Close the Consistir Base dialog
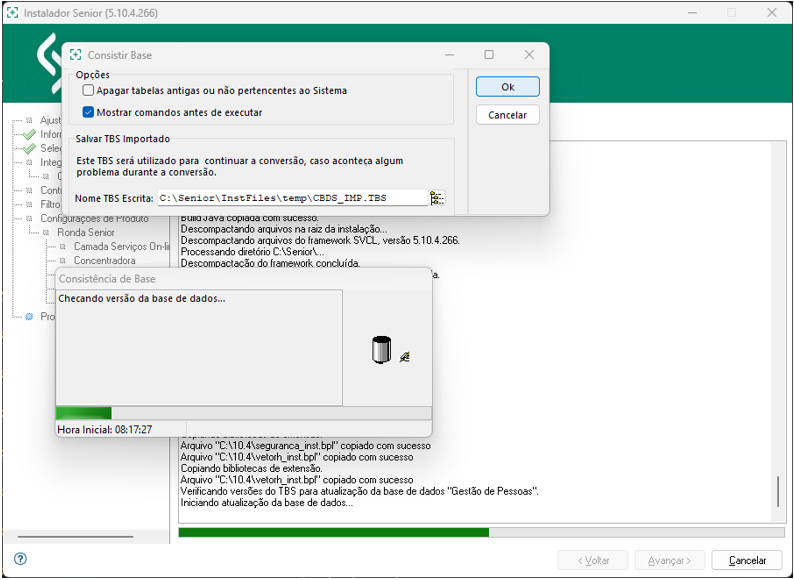 tap(529, 54)
